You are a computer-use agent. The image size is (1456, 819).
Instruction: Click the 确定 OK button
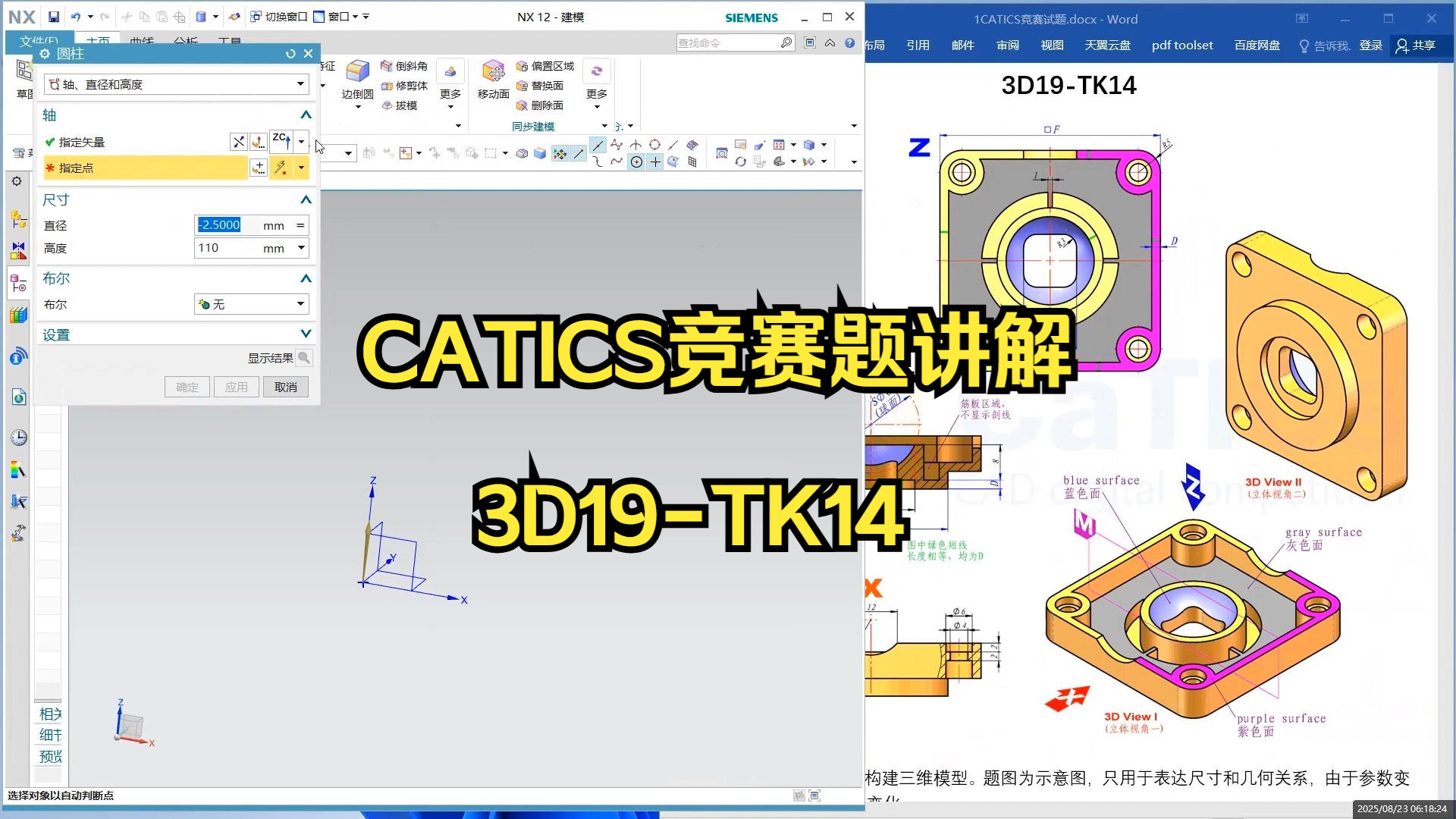(187, 387)
